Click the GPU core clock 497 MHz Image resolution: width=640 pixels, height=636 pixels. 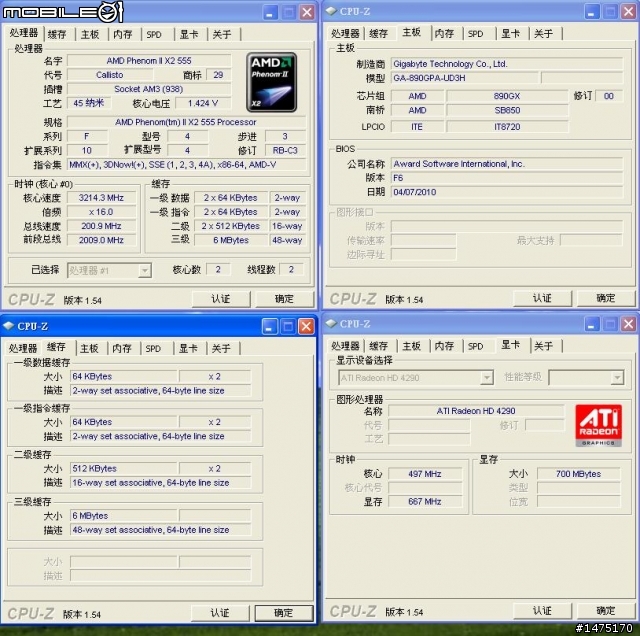pyautogui.click(x=425, y=474)
